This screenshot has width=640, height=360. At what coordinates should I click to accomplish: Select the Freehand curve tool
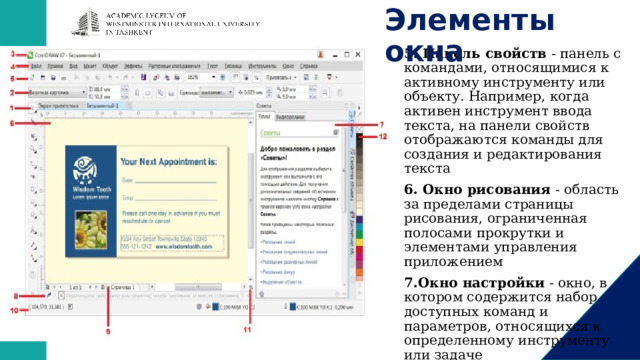(x=33, y=164)
